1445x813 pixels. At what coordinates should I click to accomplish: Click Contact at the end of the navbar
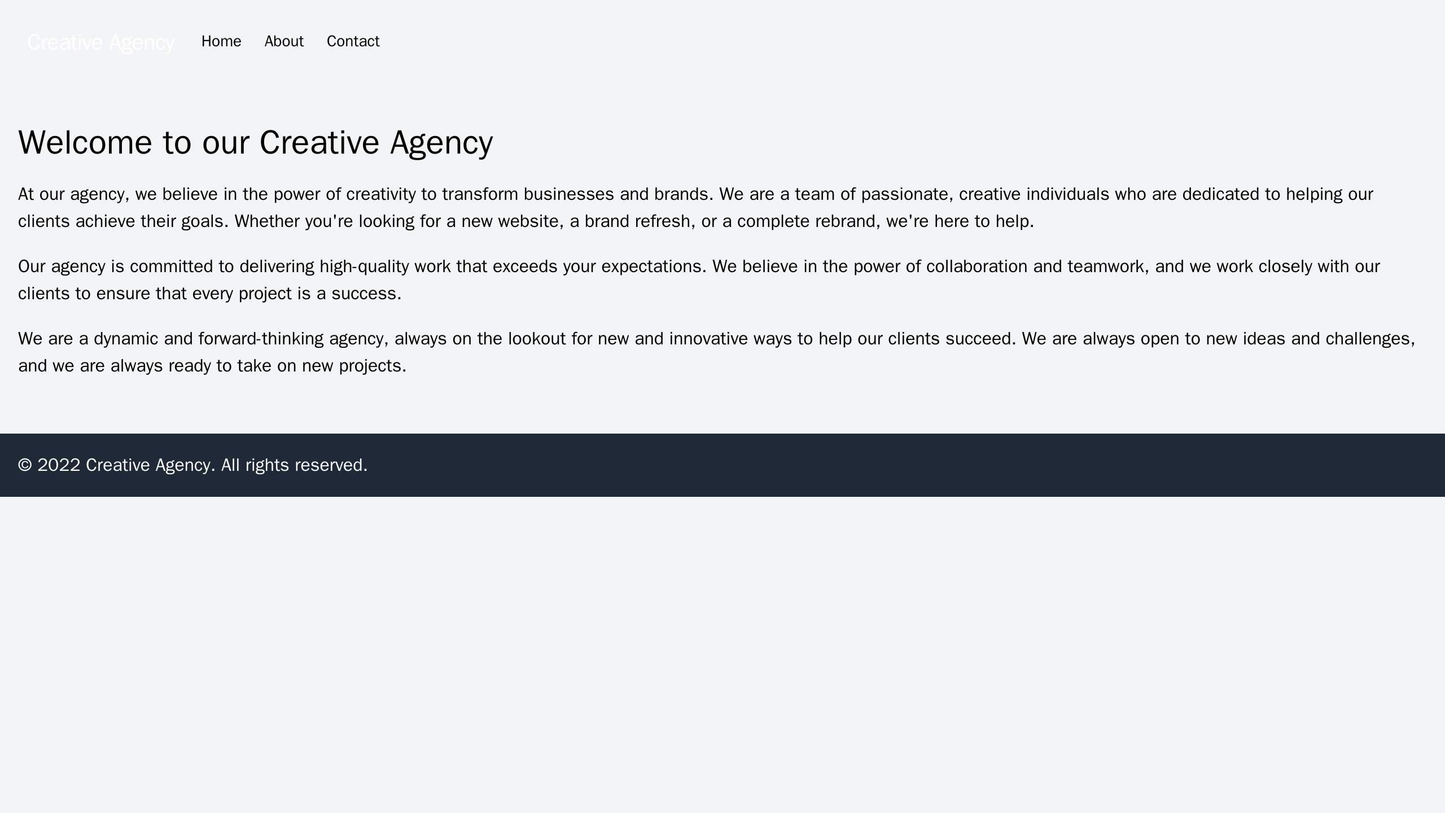(x=355, y=41)
